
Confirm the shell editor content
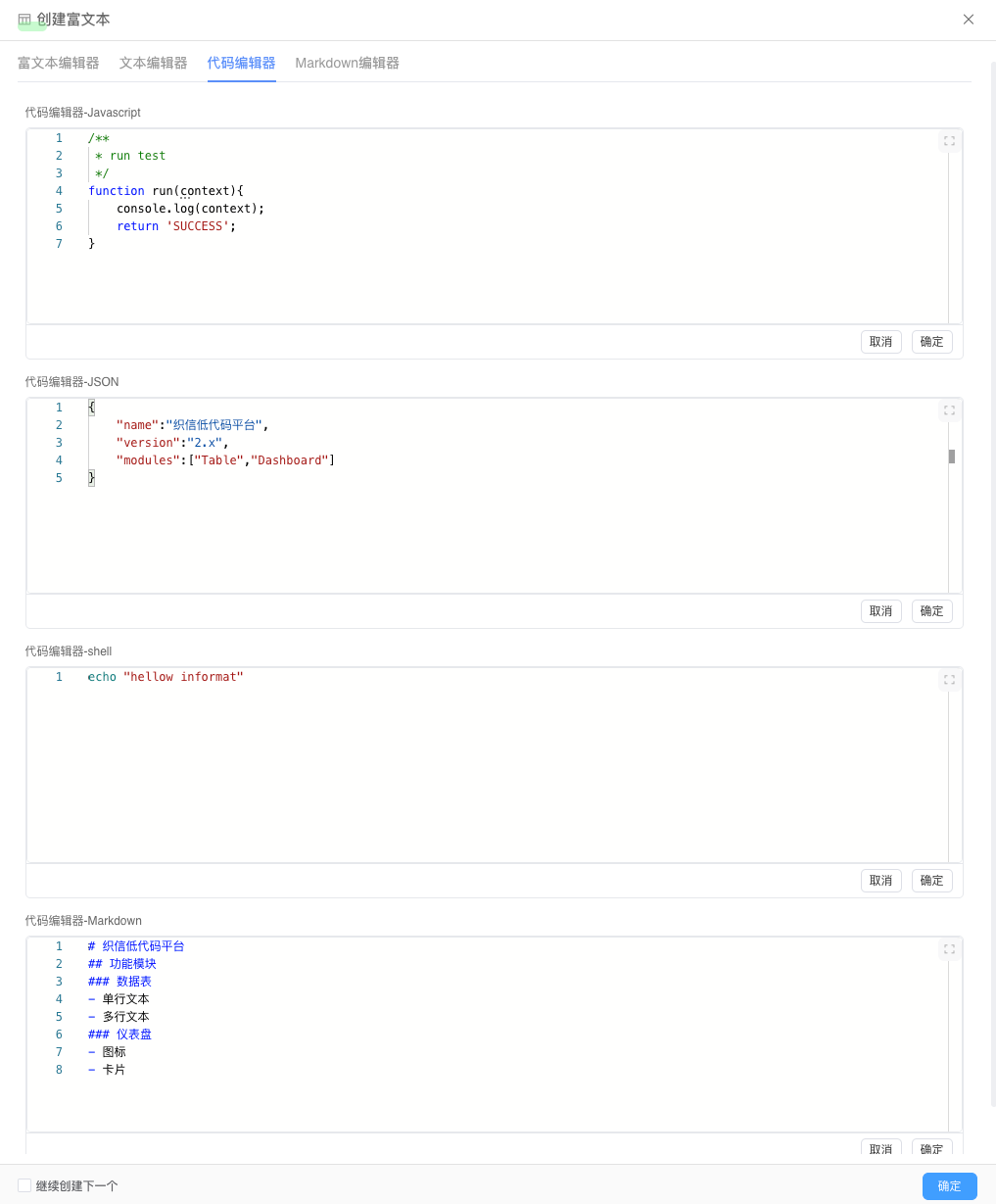pos(931,881)
